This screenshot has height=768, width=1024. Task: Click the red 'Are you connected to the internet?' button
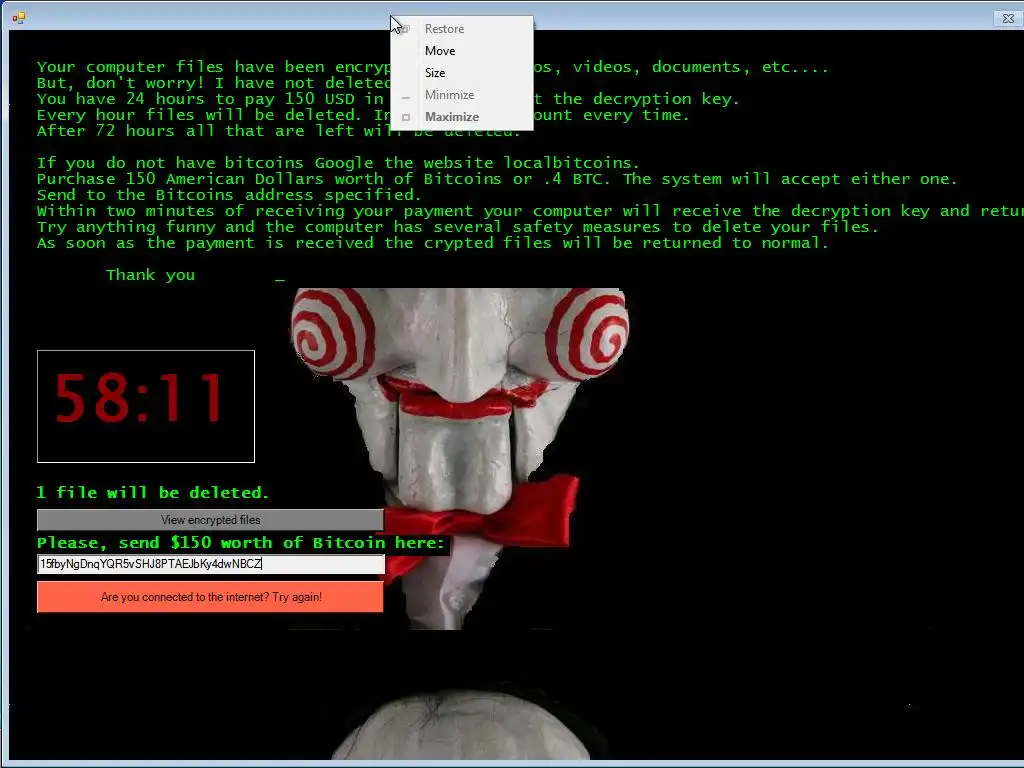pos(210,597)
